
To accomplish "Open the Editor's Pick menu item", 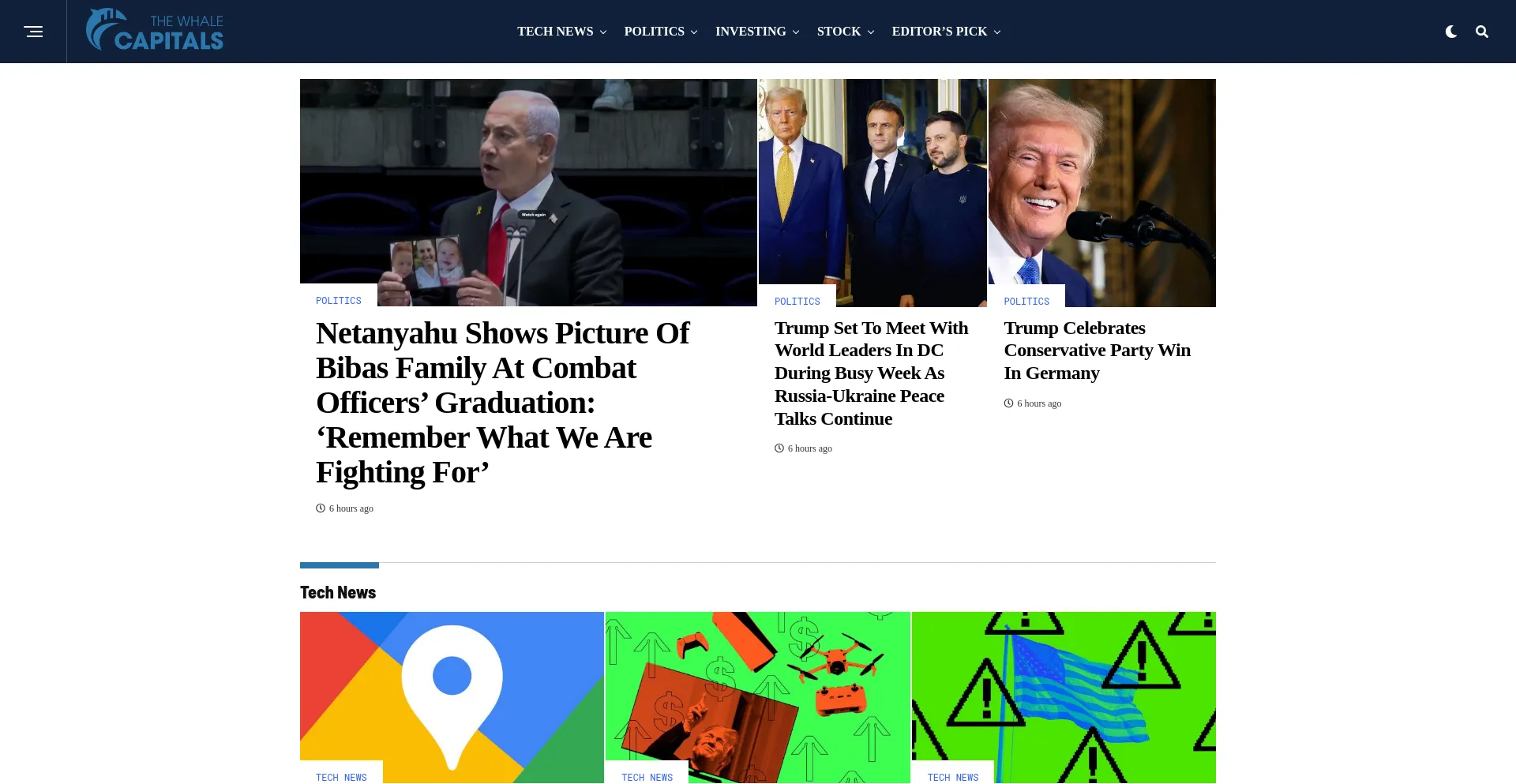I will pyautogui.click(x=947, y=32).
